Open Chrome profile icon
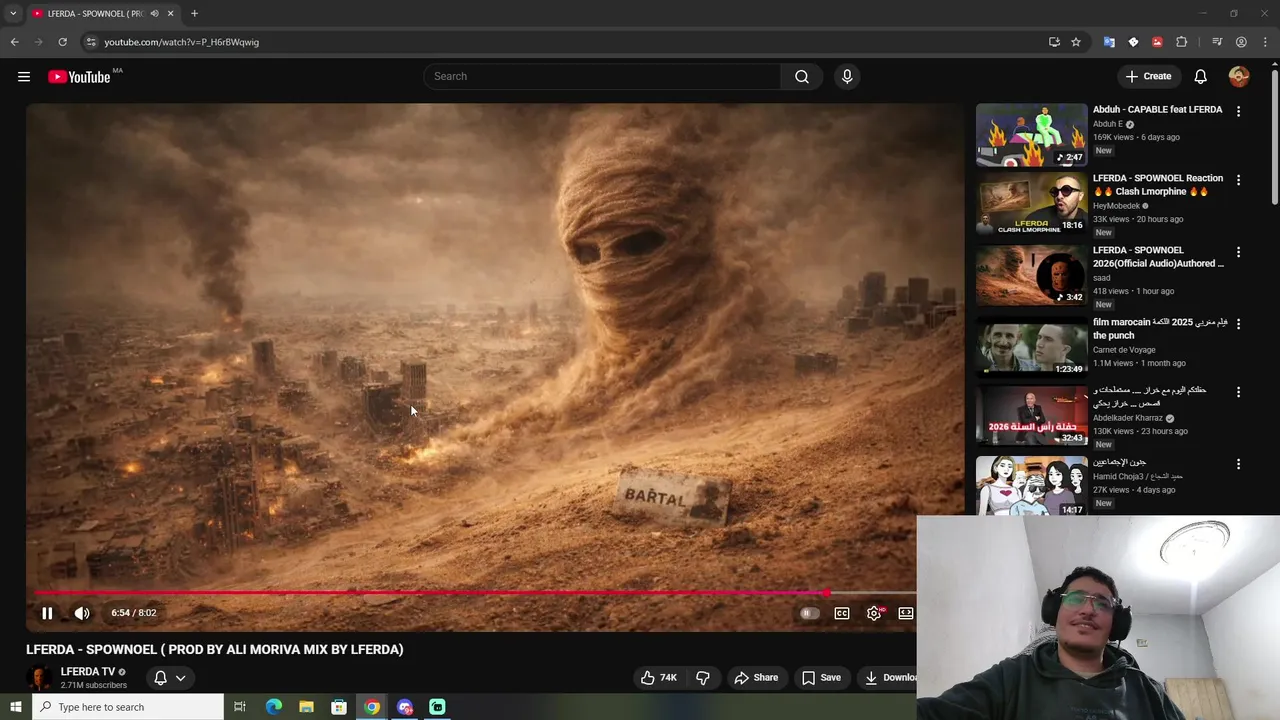The width and height of the screenshot is (1280, 720). [x=1241, y=42]
